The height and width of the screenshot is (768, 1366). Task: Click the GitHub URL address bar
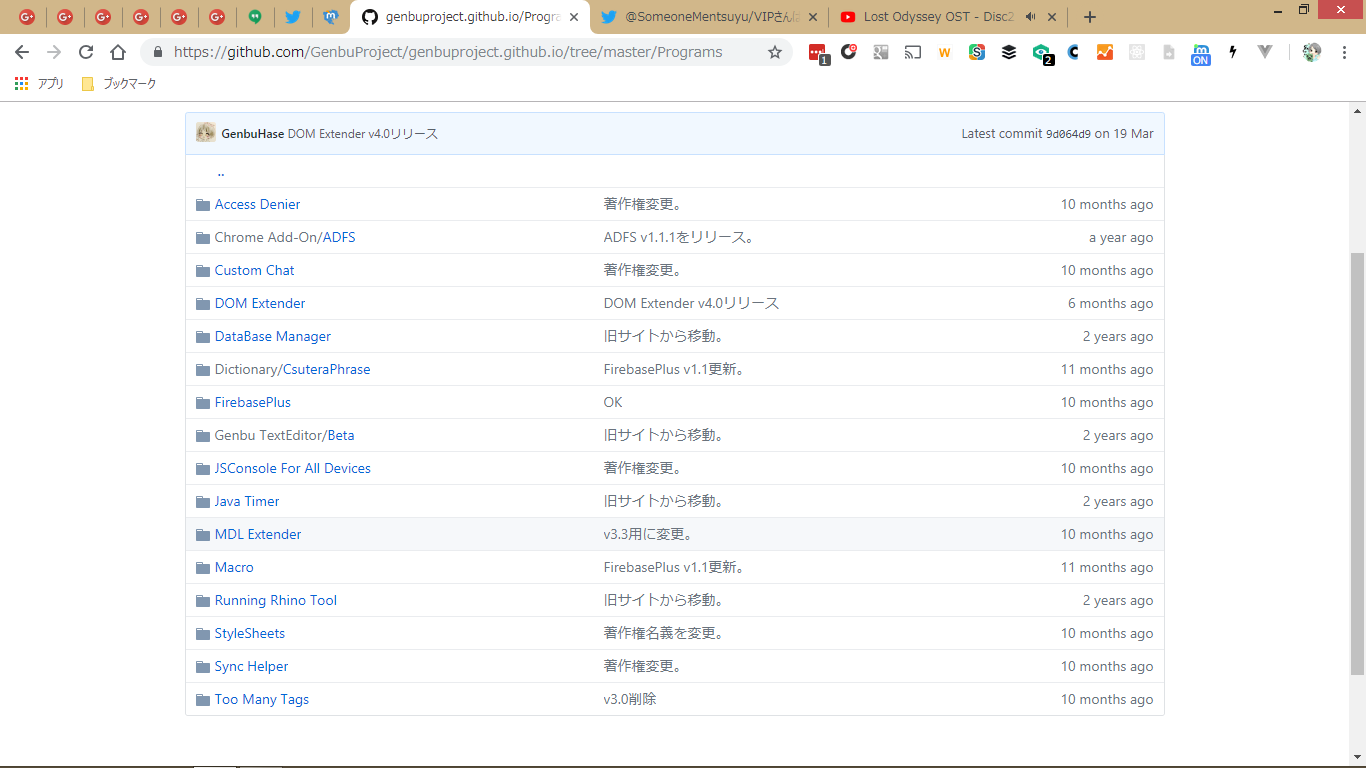[x=450, y=52]
